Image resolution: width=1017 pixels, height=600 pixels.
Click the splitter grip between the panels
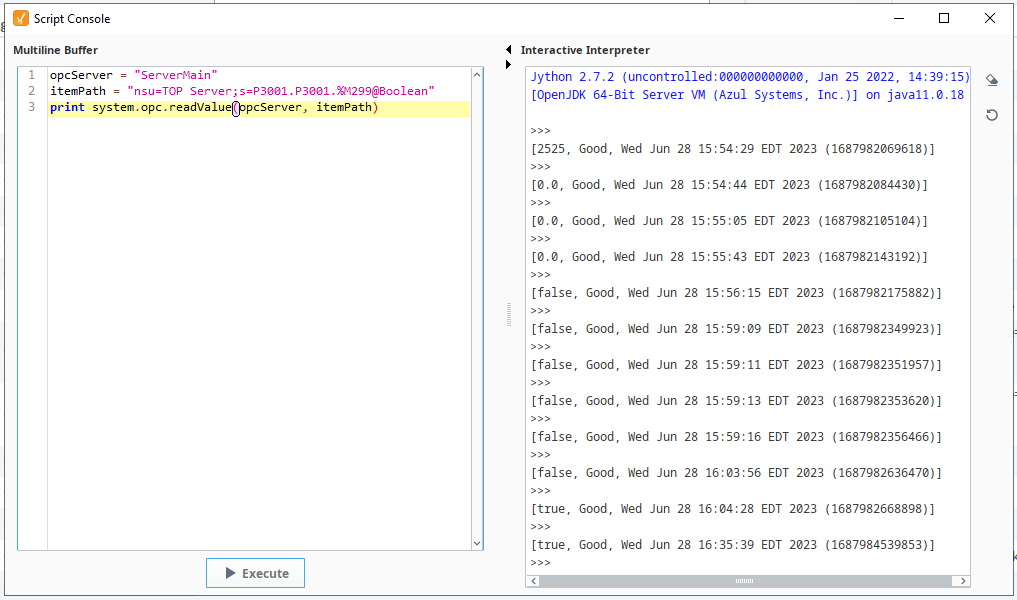click(x=508, y=314)
